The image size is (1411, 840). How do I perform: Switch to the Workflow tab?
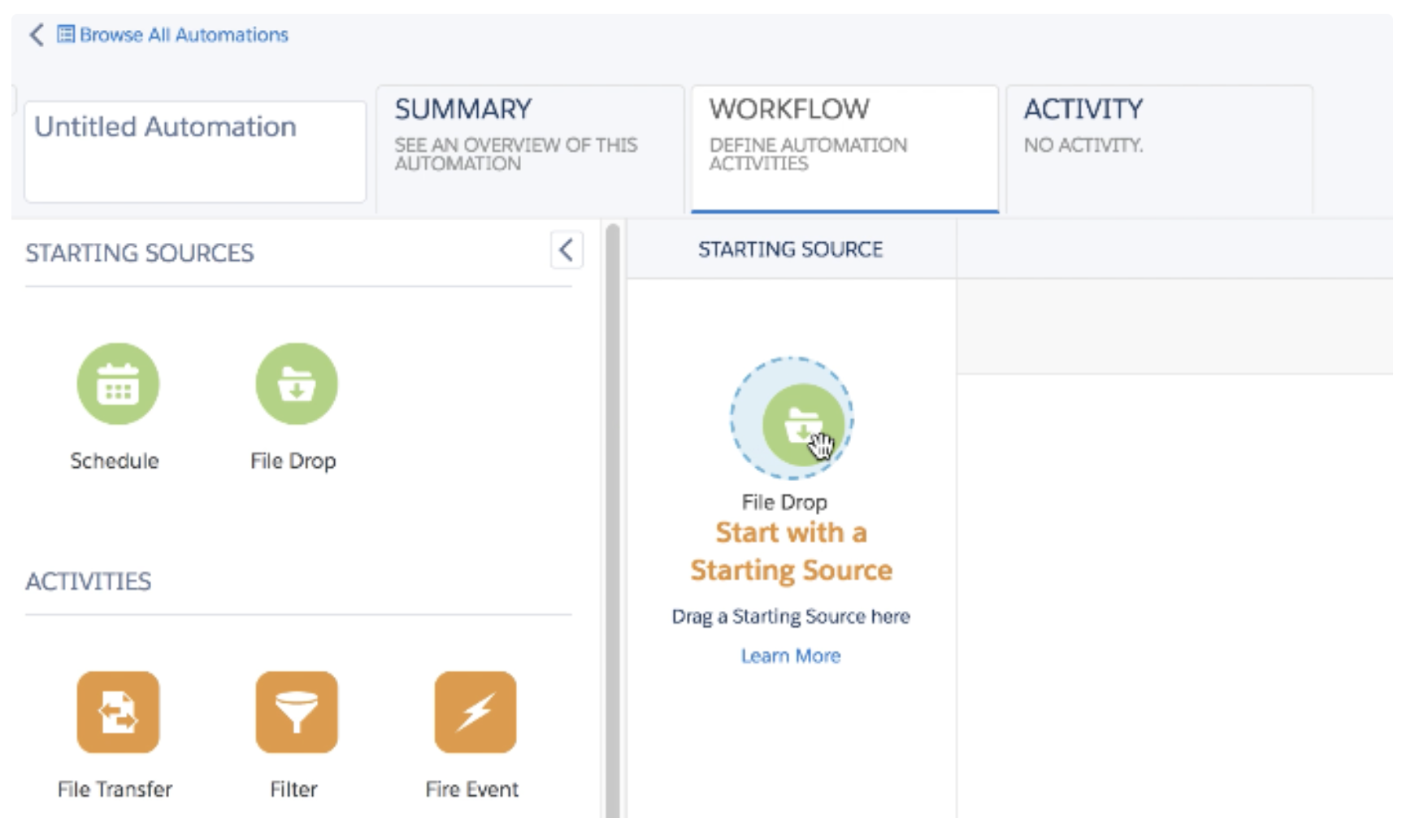click(x=844, y=146)
